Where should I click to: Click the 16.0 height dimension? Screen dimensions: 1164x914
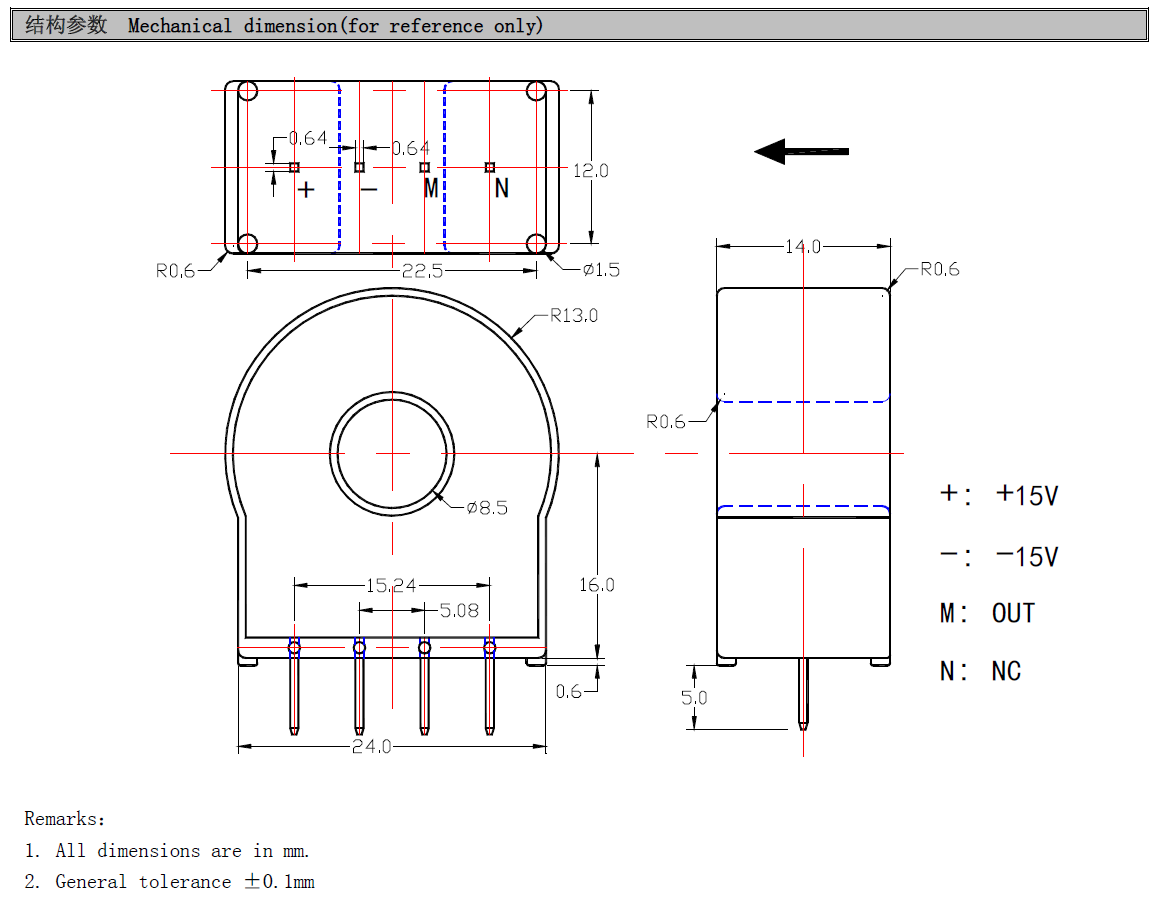click(597, 585)
